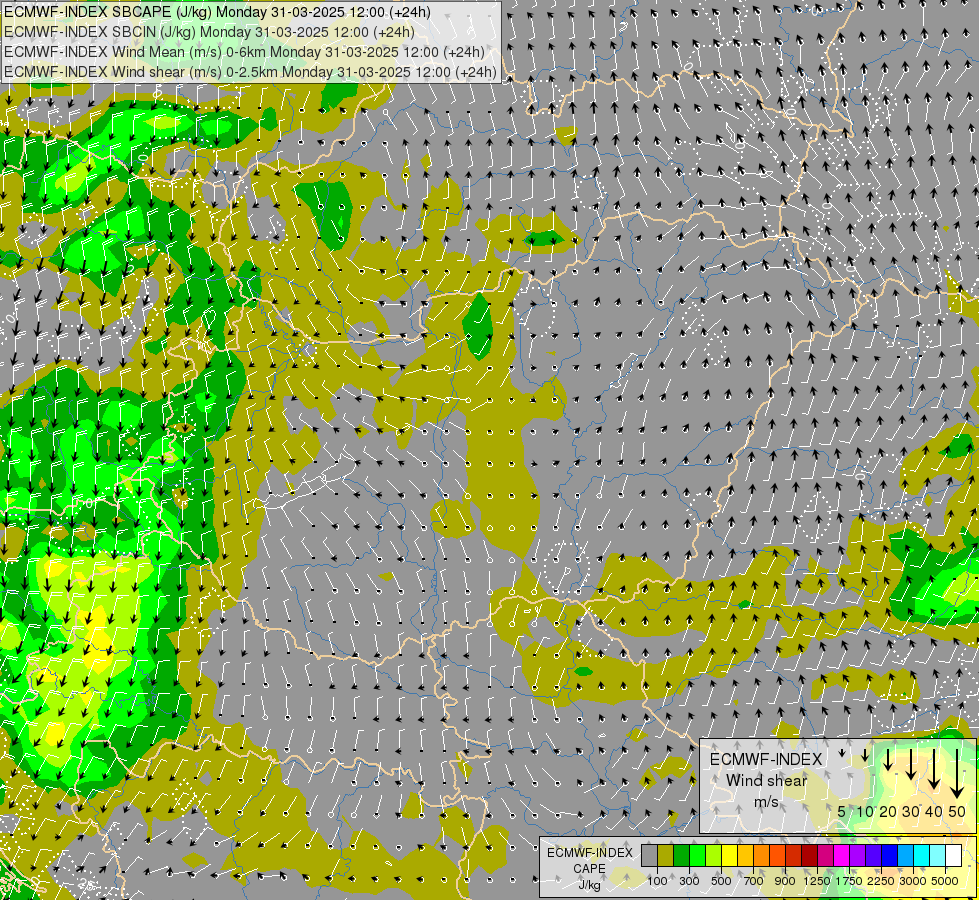This screenshot has width=979, height=900.
Task: Select the amber CAPE legend swatch before 700
Action: point(746,855)
